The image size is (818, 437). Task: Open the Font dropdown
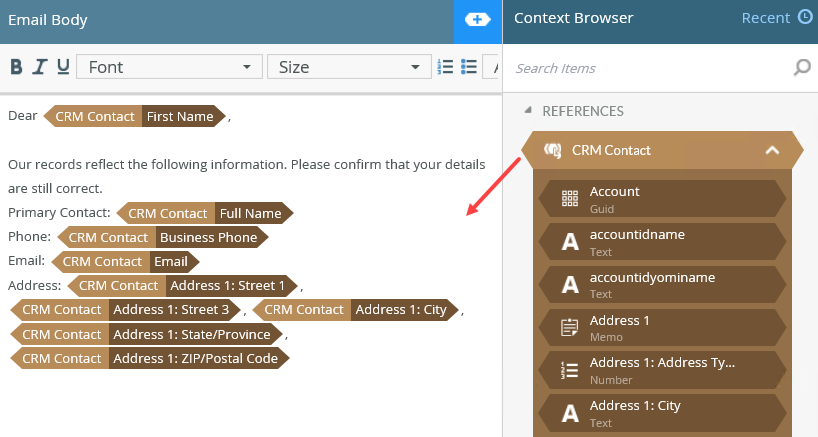(168, 67)
